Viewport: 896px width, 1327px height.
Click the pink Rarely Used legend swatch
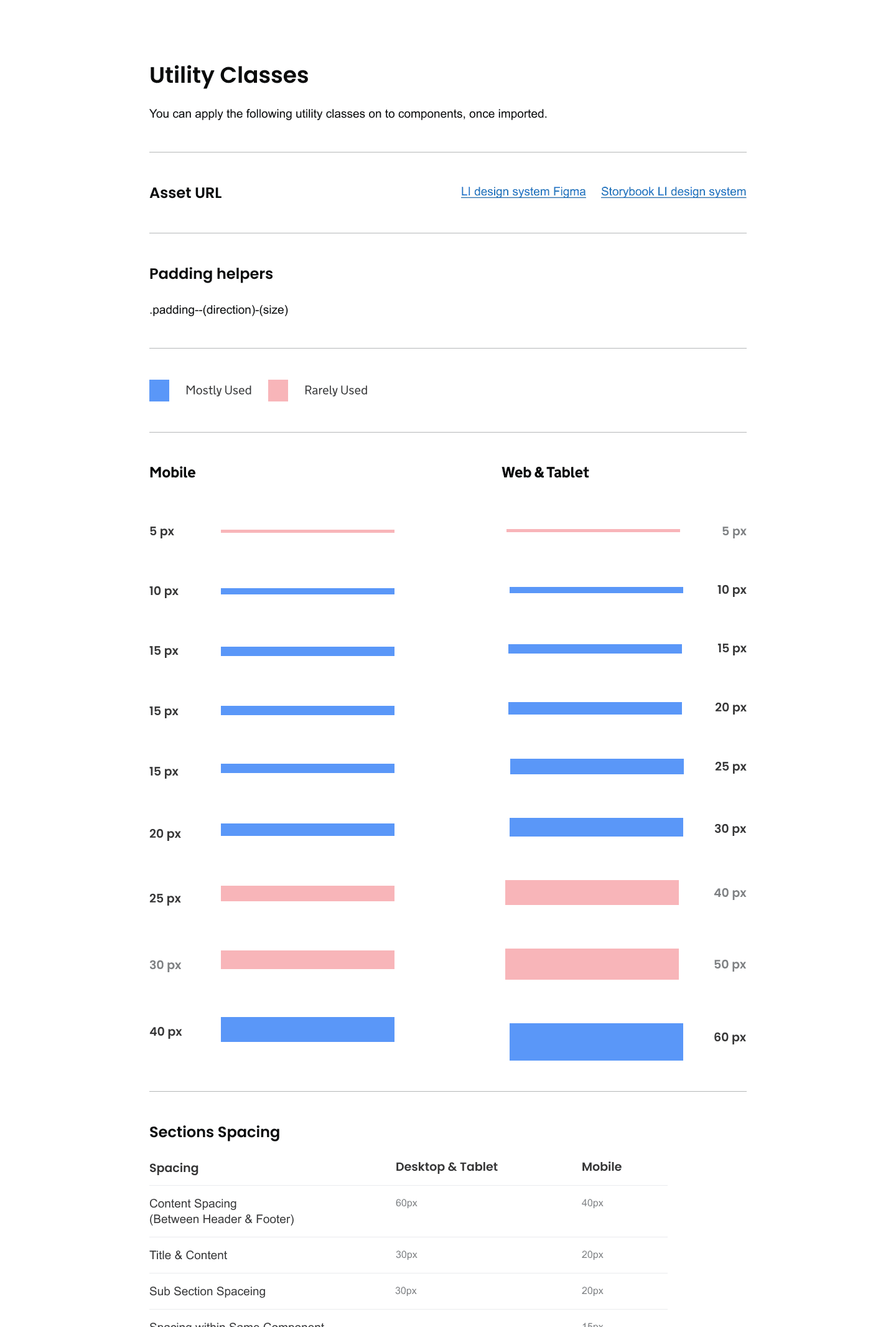tap(278, 390)
